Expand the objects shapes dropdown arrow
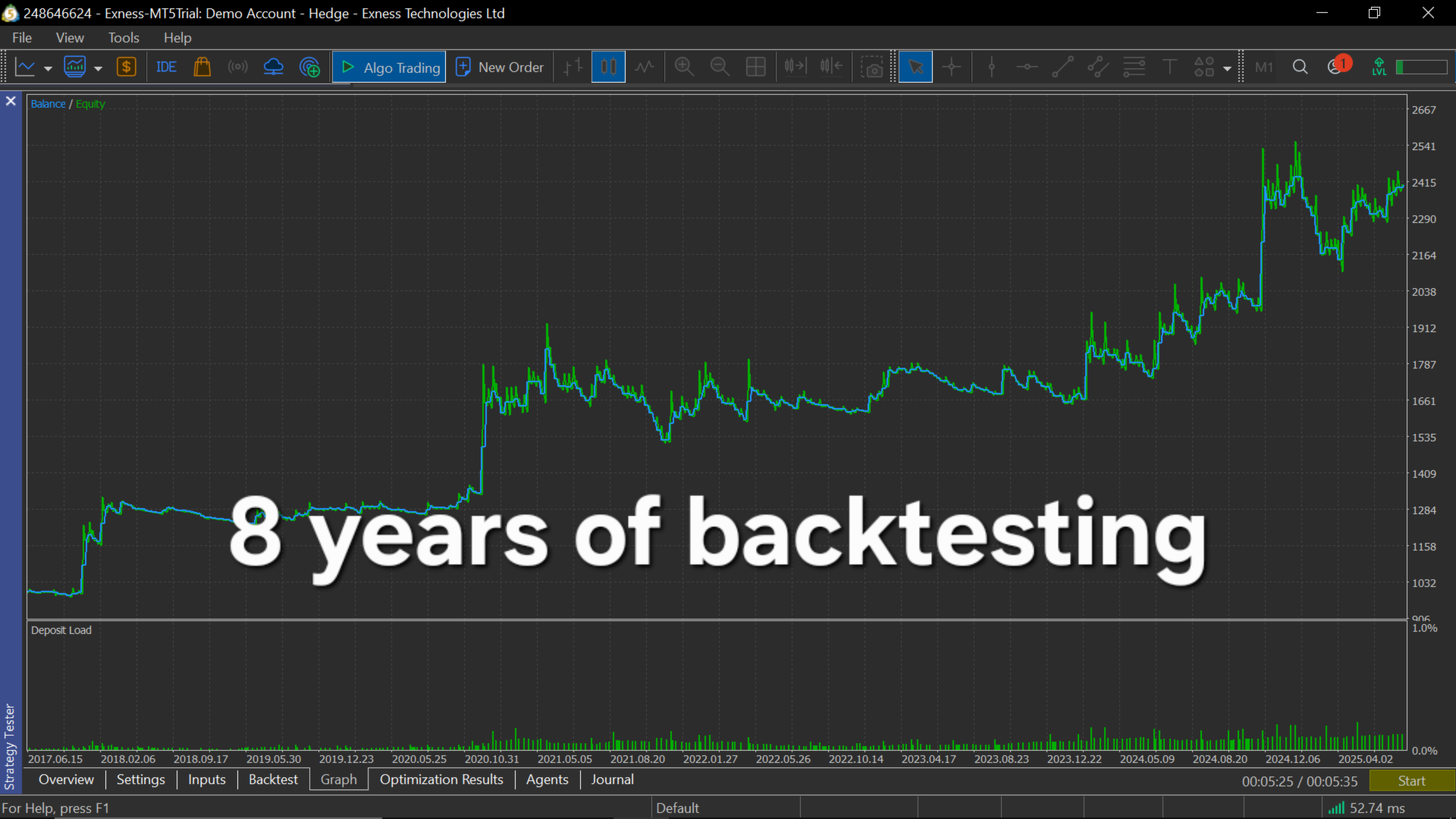This screenshot has width=1456, height=819. (1227, 68)
